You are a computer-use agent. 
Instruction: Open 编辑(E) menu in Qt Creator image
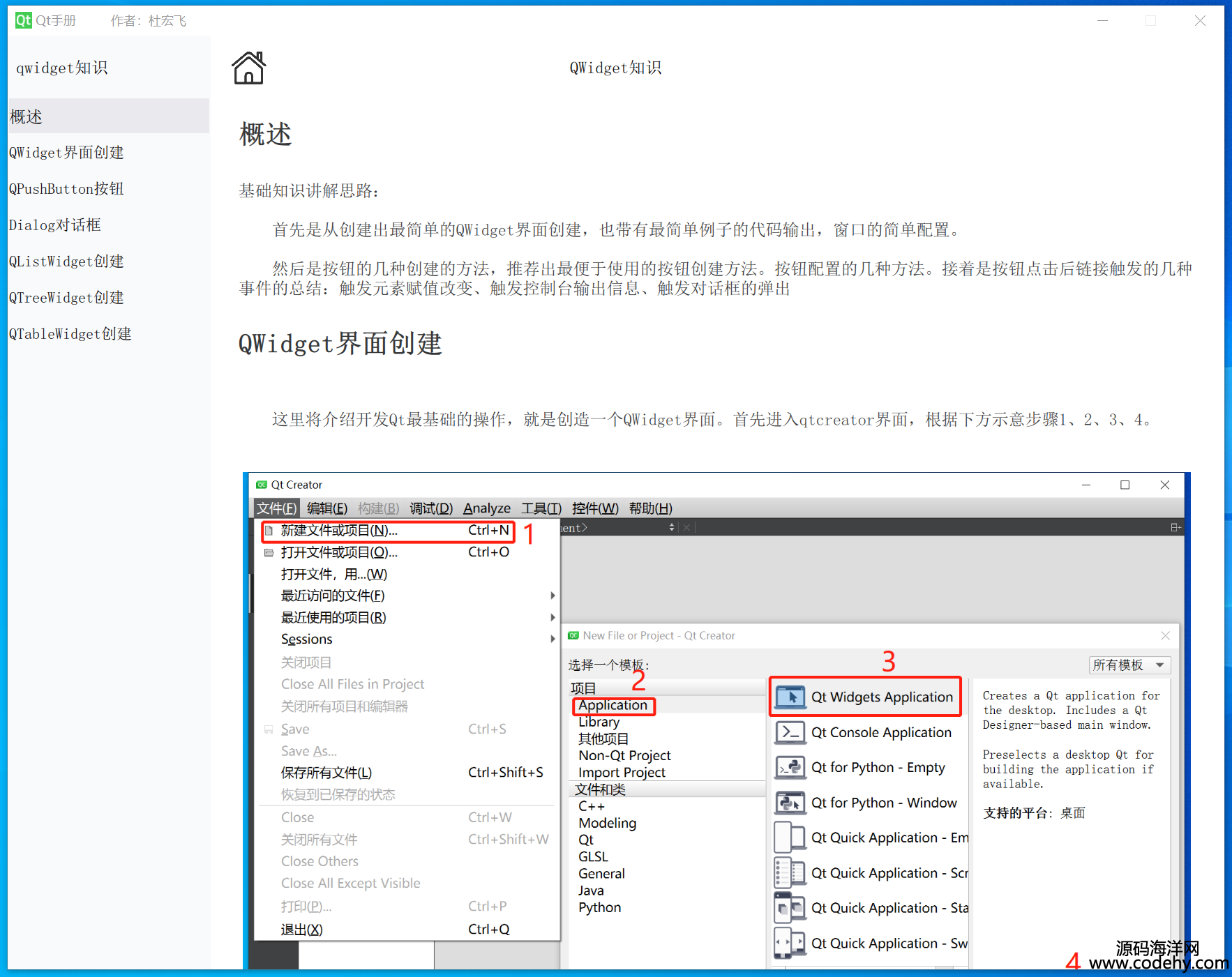[327, 508]
